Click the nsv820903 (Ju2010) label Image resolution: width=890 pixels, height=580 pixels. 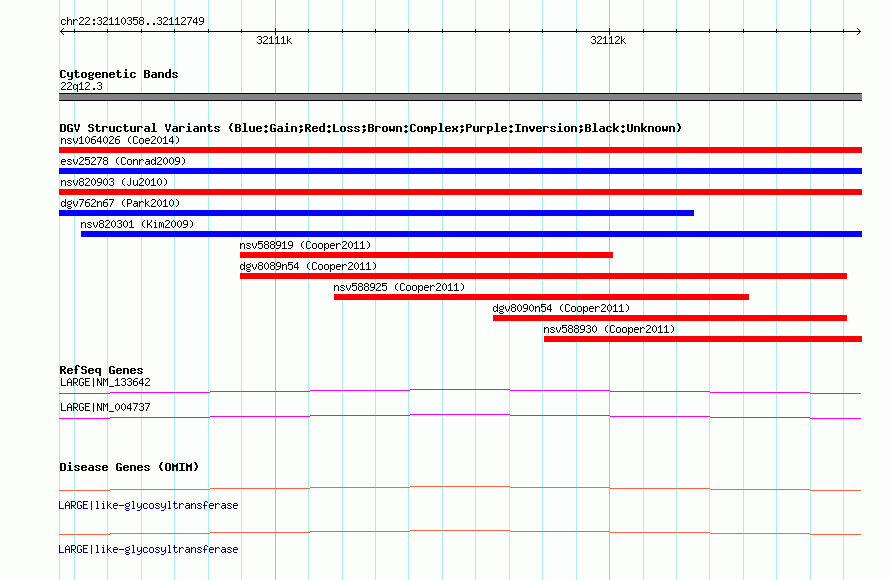click(114, 182)
